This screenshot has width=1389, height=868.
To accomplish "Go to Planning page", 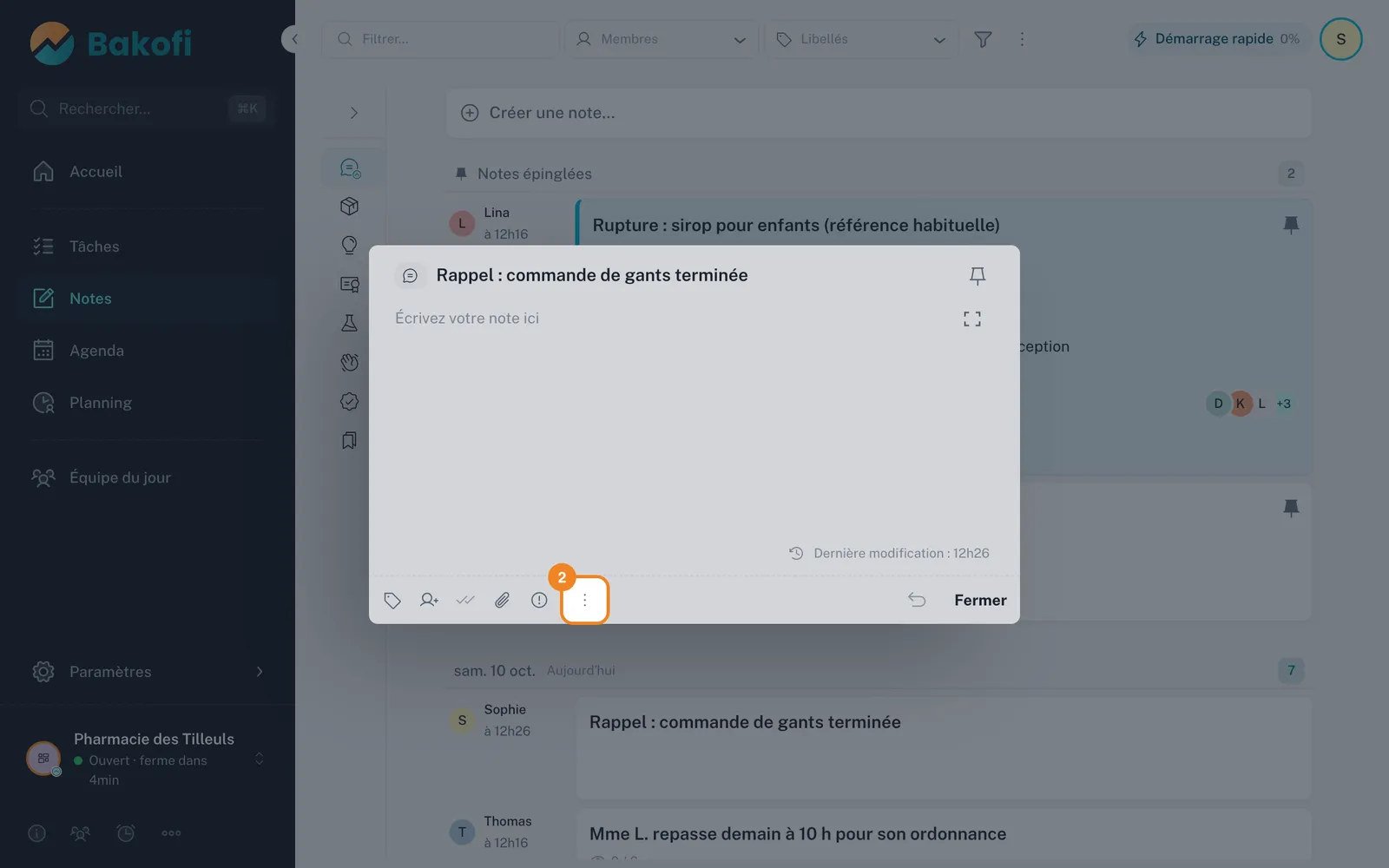I will pos(148,403).
